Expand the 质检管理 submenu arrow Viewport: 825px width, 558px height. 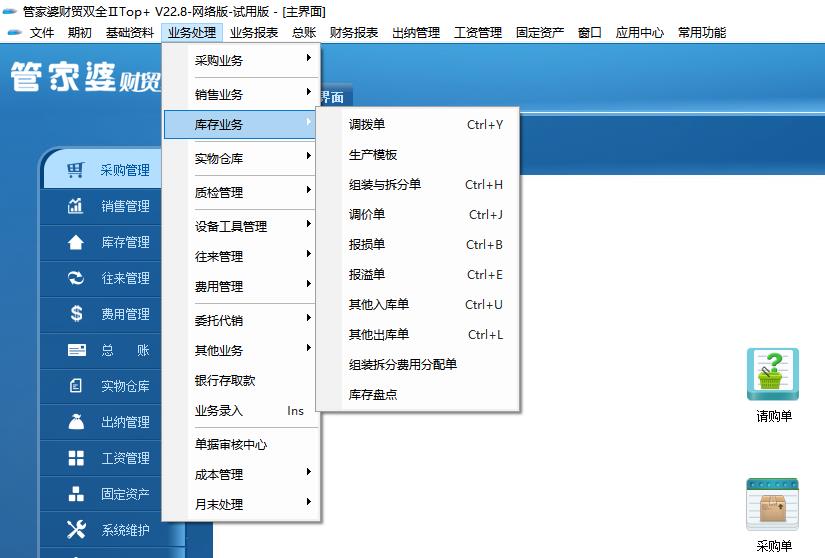pos(309,190)
